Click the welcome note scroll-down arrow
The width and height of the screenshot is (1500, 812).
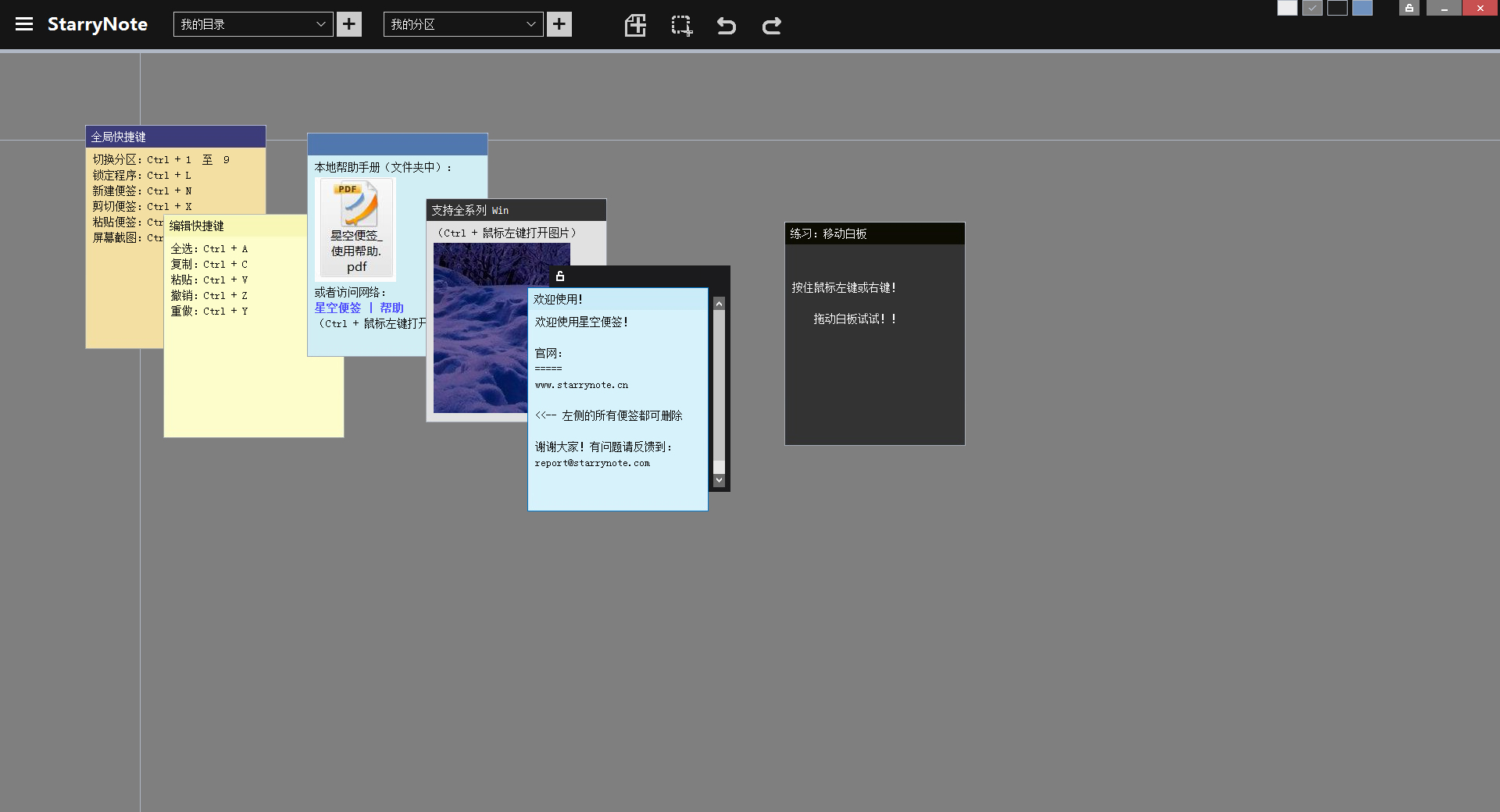tap(720, 480)
